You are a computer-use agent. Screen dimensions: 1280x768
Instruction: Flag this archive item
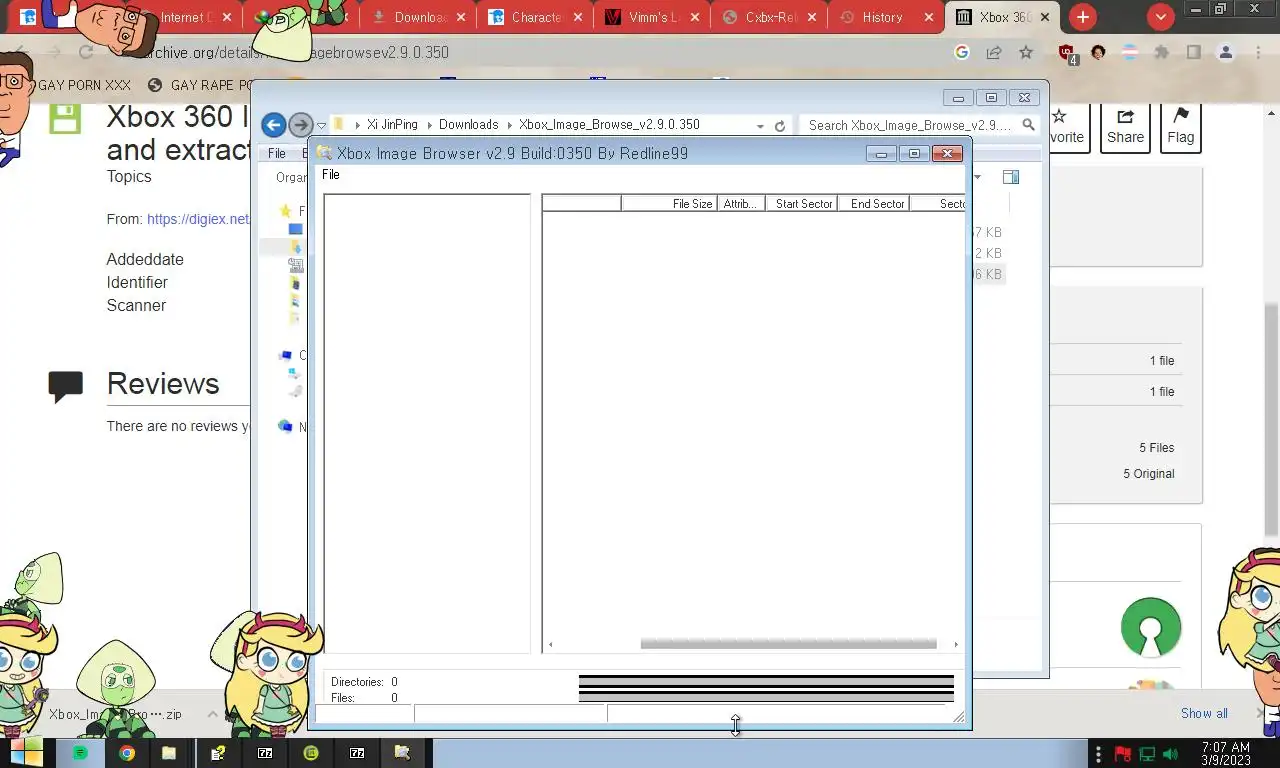1181,128
